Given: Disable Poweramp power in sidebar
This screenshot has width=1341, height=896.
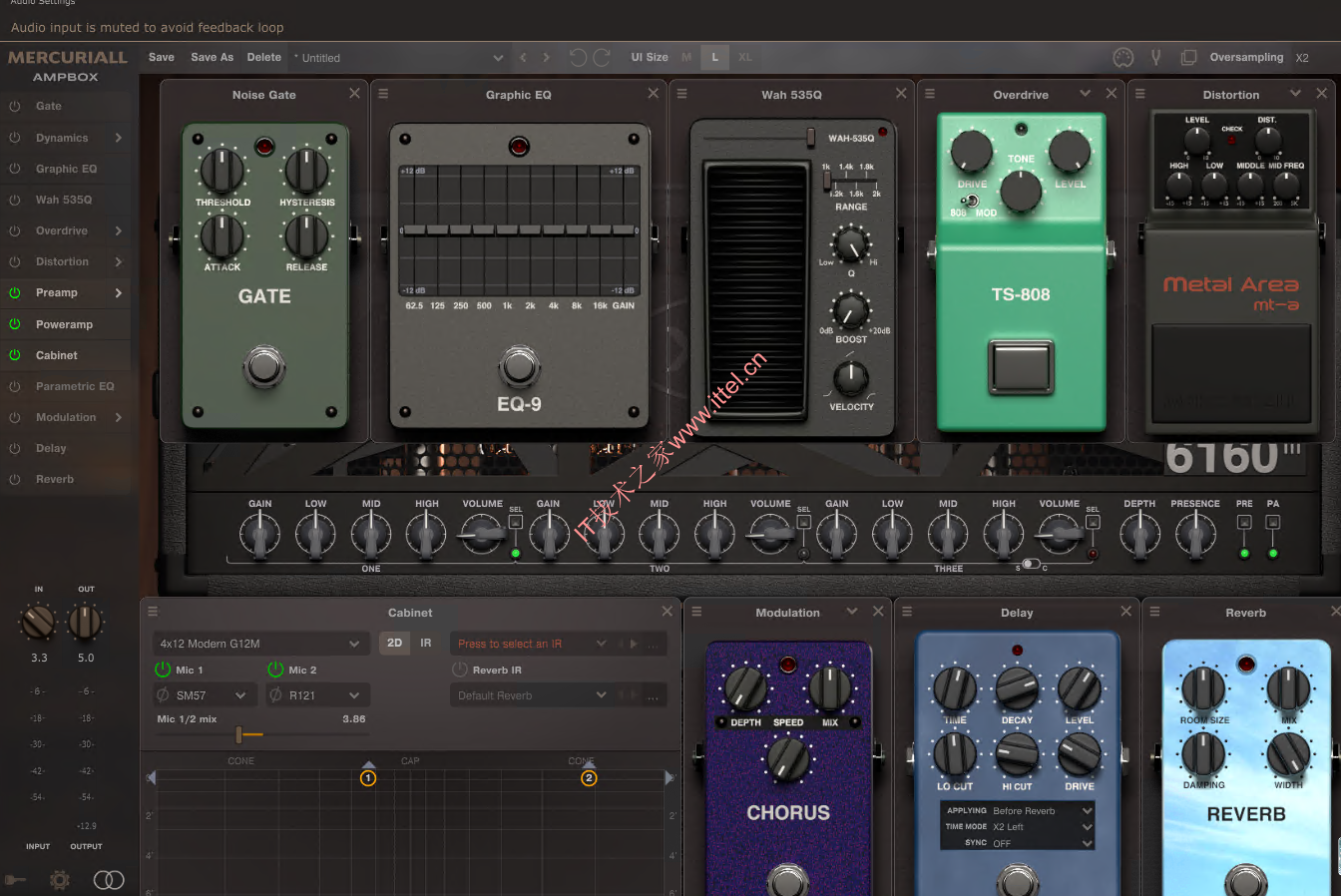Looking at the screenshot, I should coord(15,324).
